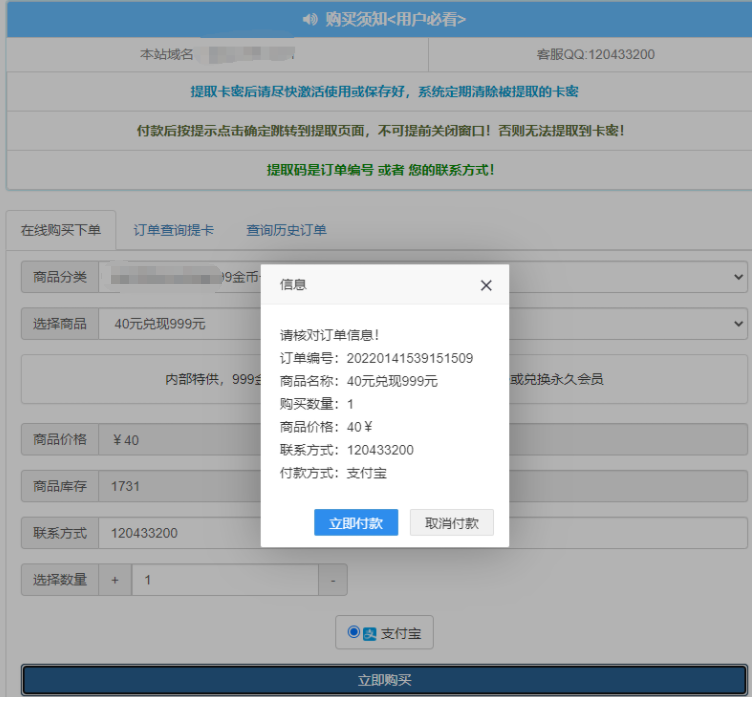Click the 商品价格 field showing ¥40
The width and height of the screenshot is (752, 701).
(x=423, y=439)
